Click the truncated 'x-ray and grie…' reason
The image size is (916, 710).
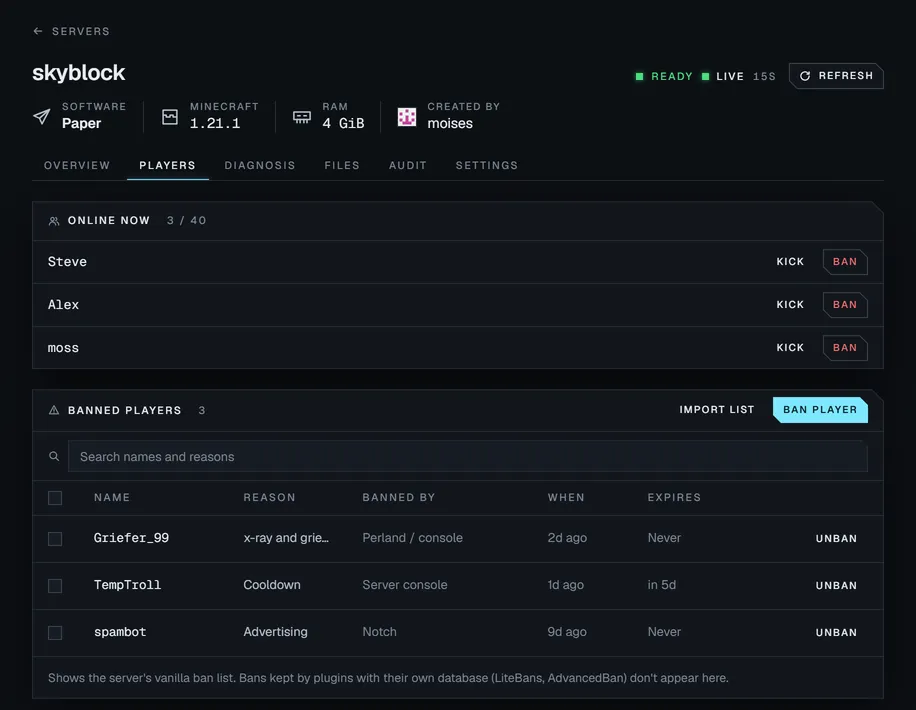coord(286,538)
